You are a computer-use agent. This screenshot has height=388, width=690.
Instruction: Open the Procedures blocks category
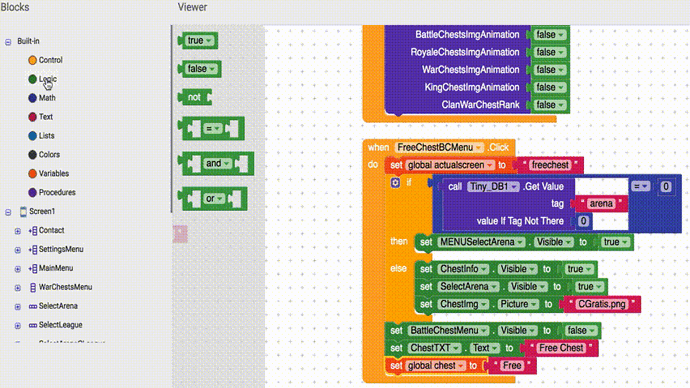pyautogui.click(x=52, y=192)
